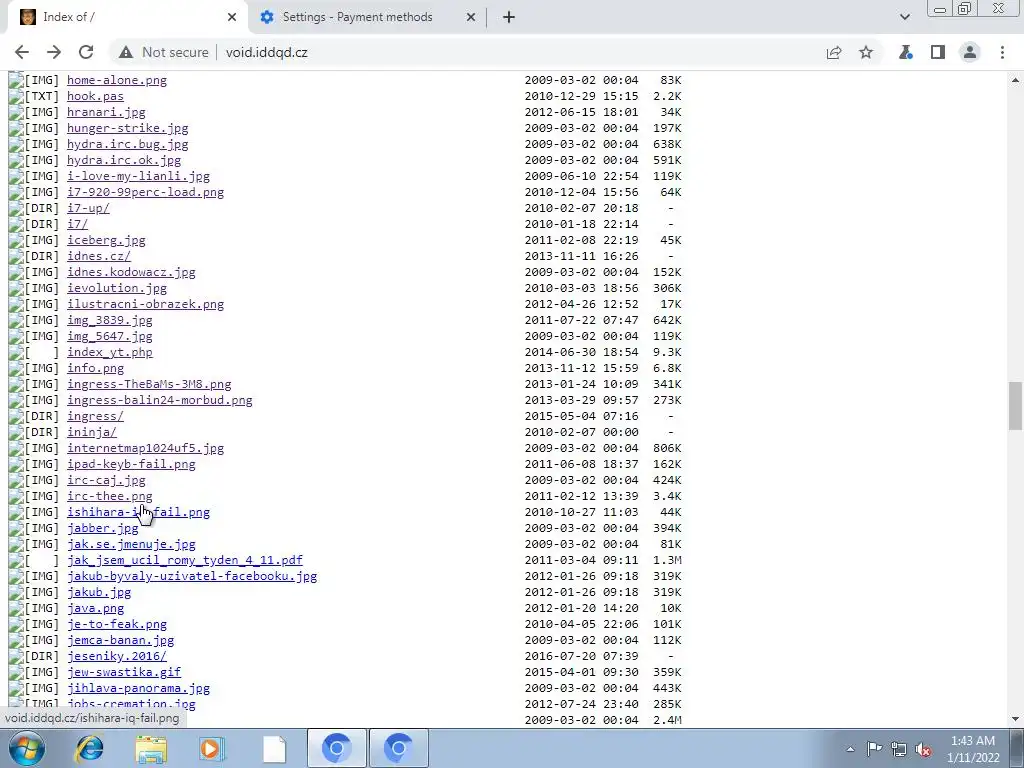Go back to the previous page
This screenshot has width=1024, height=768.
point(22,52)
